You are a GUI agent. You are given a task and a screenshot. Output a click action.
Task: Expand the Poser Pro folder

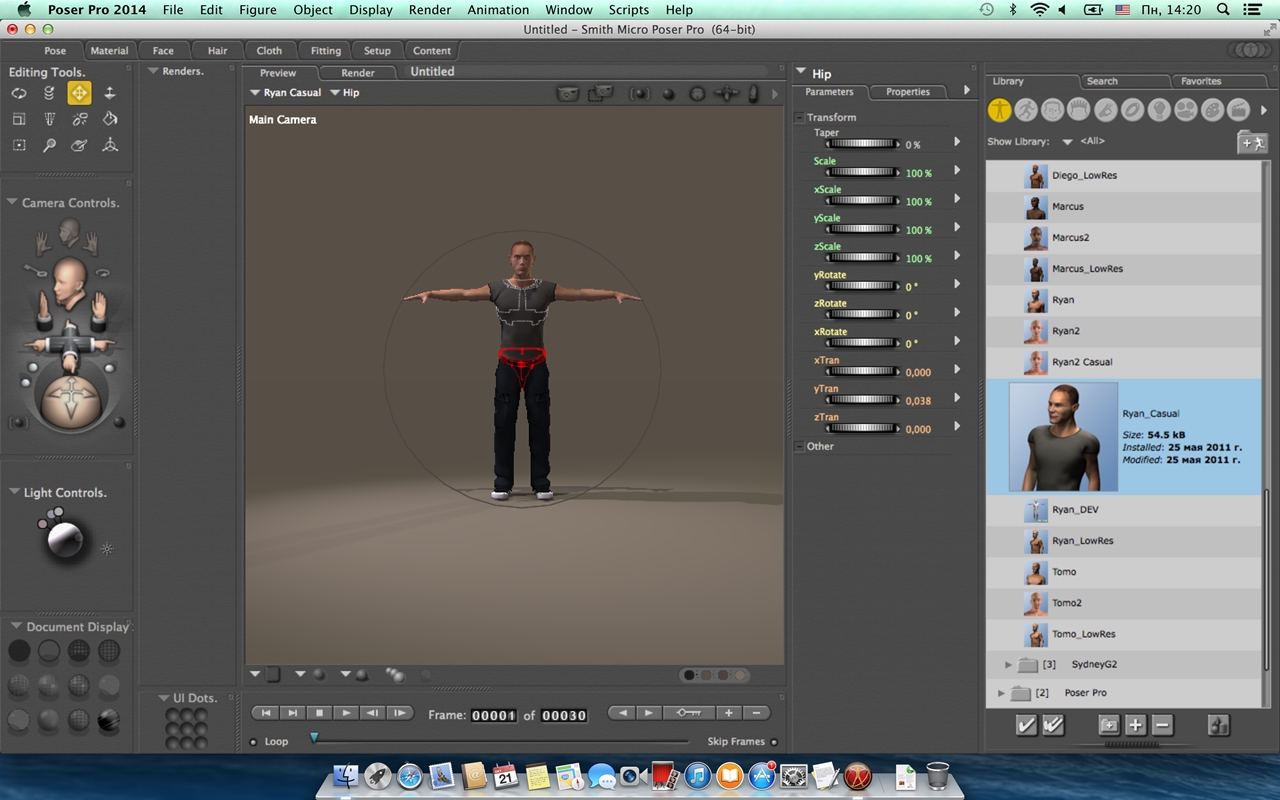[x=1001, y=692]
